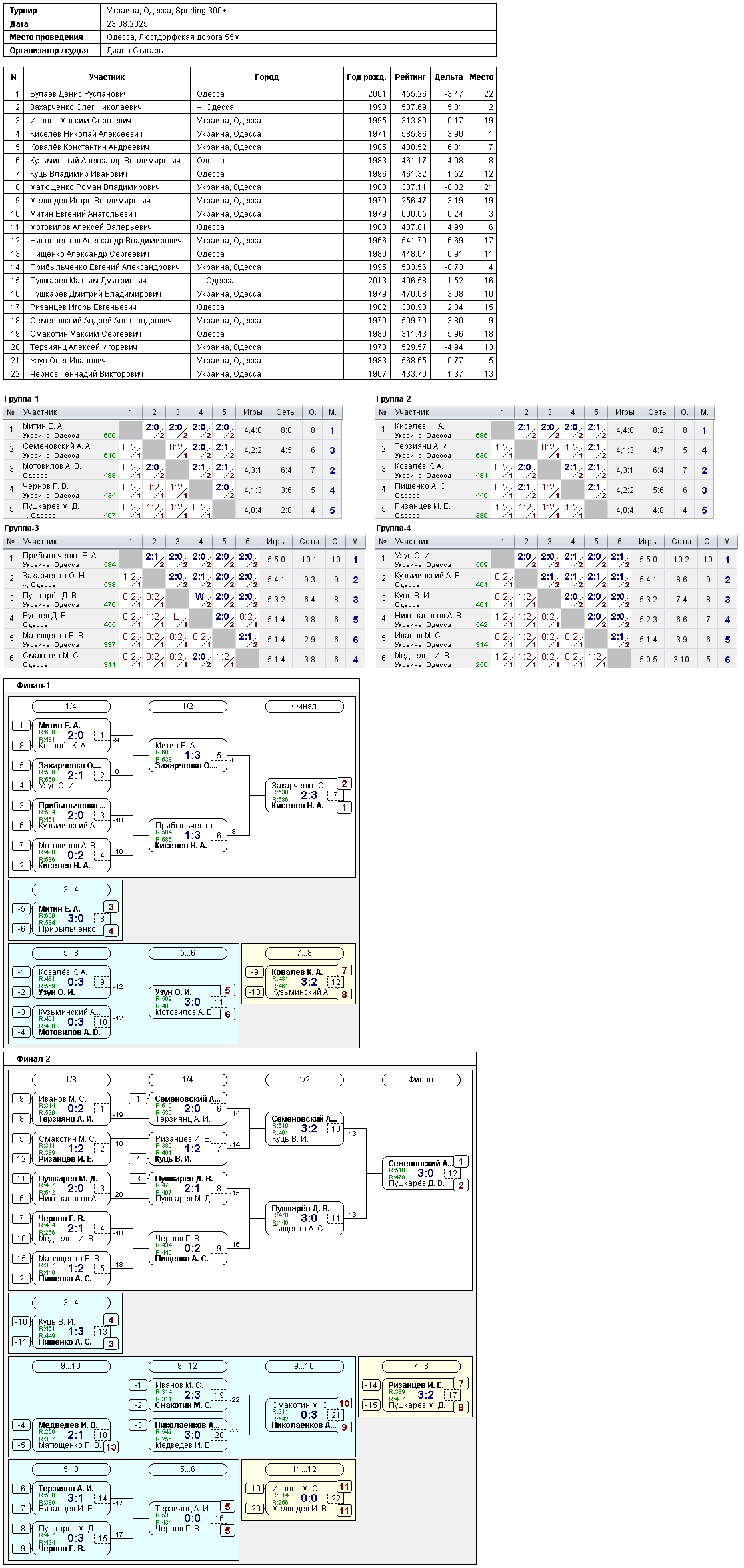Screen dimensions: 744x1568
Task: Click the W result cell in Группа-3
Action: (201, 598)
